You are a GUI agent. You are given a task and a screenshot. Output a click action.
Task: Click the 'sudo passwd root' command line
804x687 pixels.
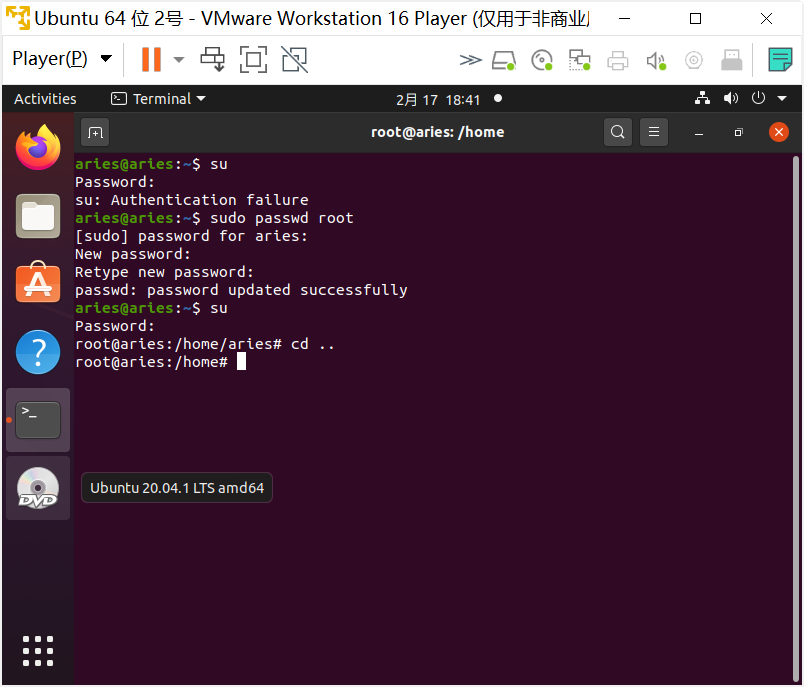tap(214, 218)
